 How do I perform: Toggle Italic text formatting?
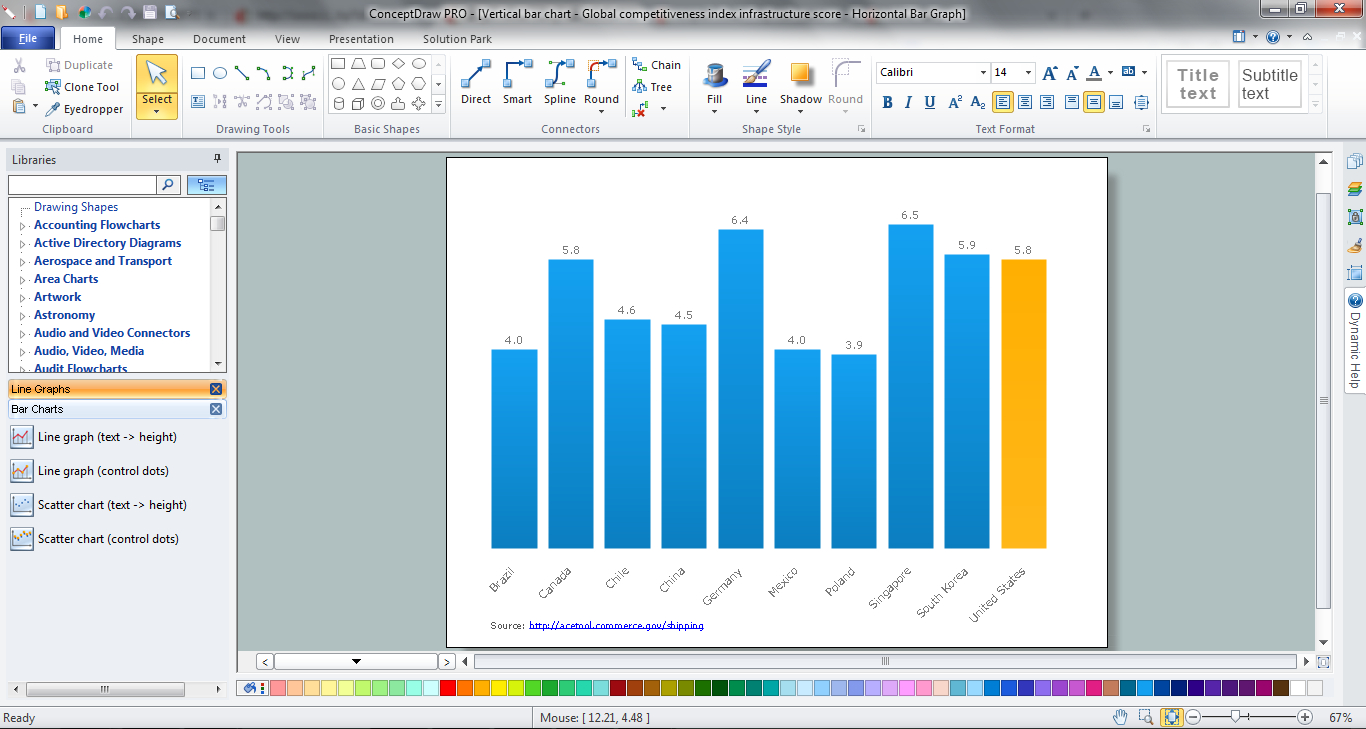pos(908,102)
